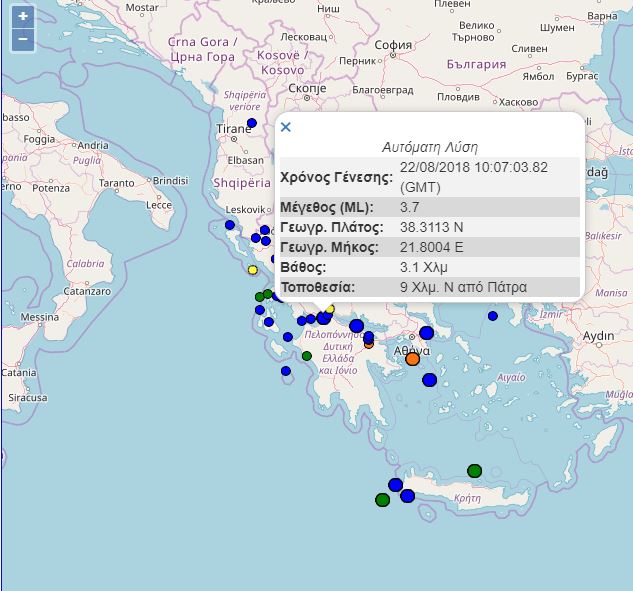This screenshot has width=633, height=591.
Task: Click the magnitude value 3.7
Action: (x=409, y=207)
